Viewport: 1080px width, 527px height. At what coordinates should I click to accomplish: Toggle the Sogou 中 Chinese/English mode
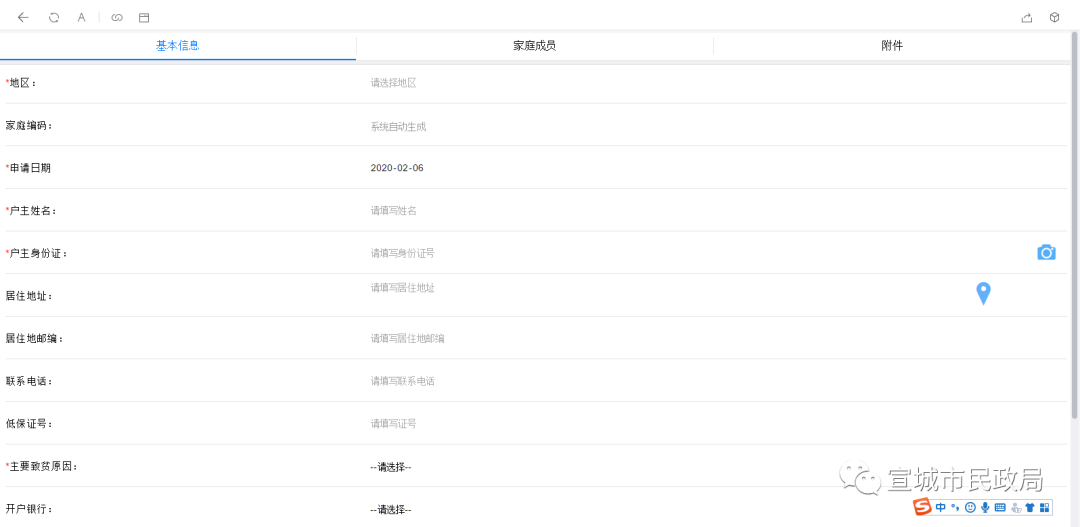pos(941,508)
